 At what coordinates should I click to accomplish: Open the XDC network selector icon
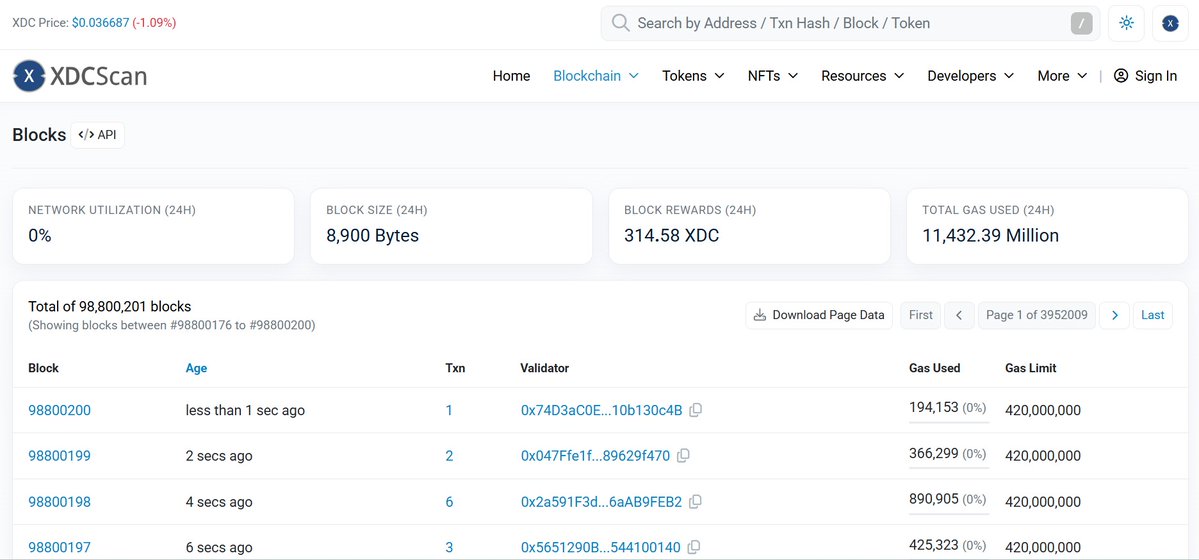pyautogui.click(x=1170, y=23)
